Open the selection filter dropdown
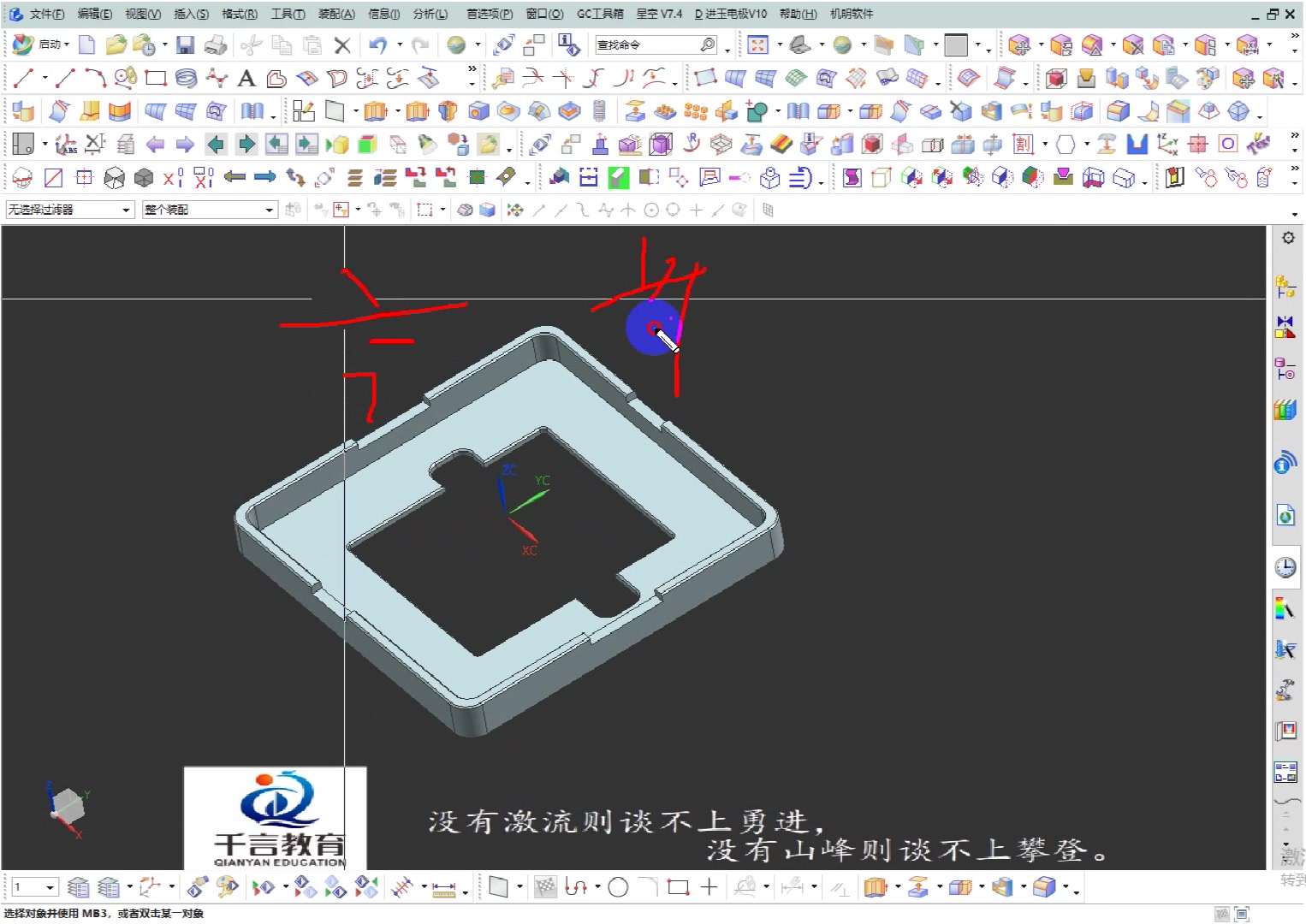The width and height of the screenshot is (1306, 924). 127,209
